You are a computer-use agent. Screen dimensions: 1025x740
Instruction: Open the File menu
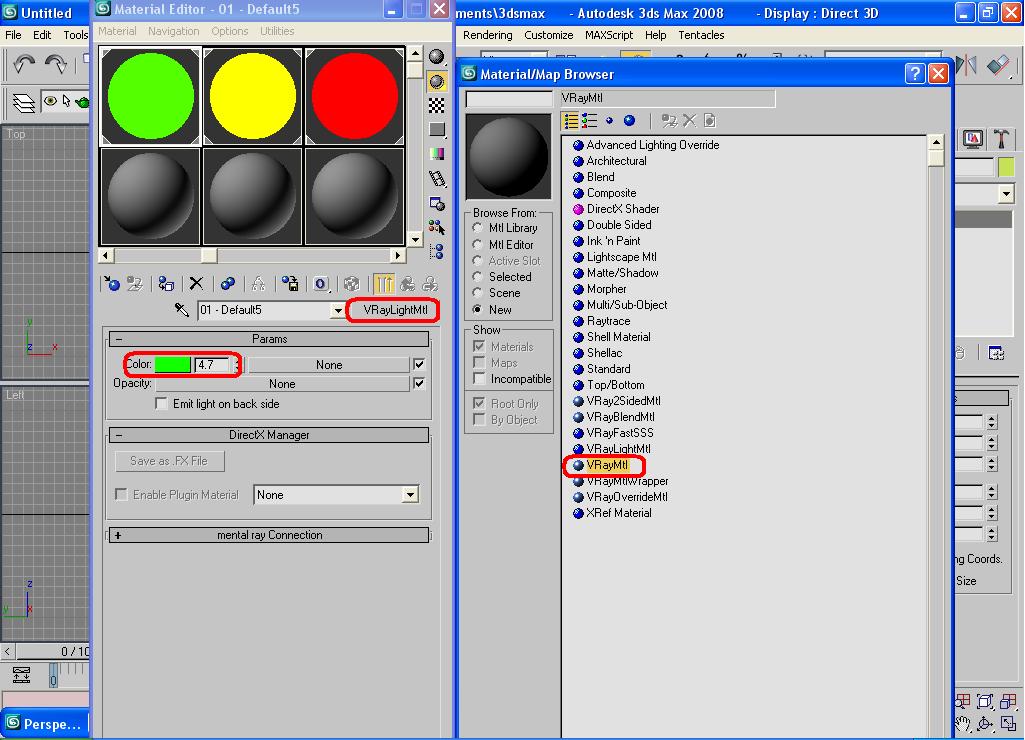click(x=13, y=35)
